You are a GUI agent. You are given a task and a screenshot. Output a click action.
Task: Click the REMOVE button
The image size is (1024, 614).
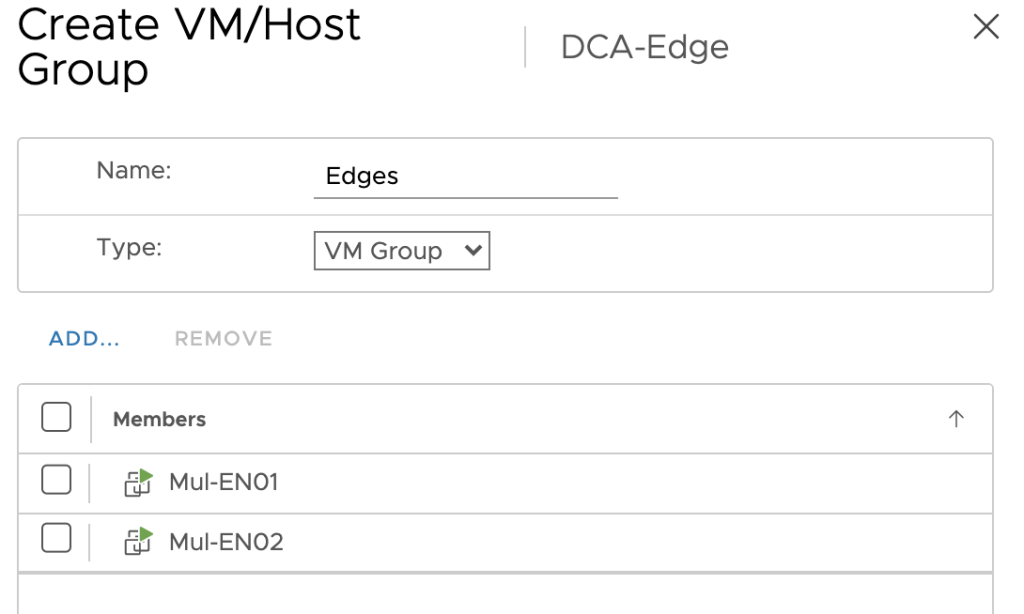(223, 338)
